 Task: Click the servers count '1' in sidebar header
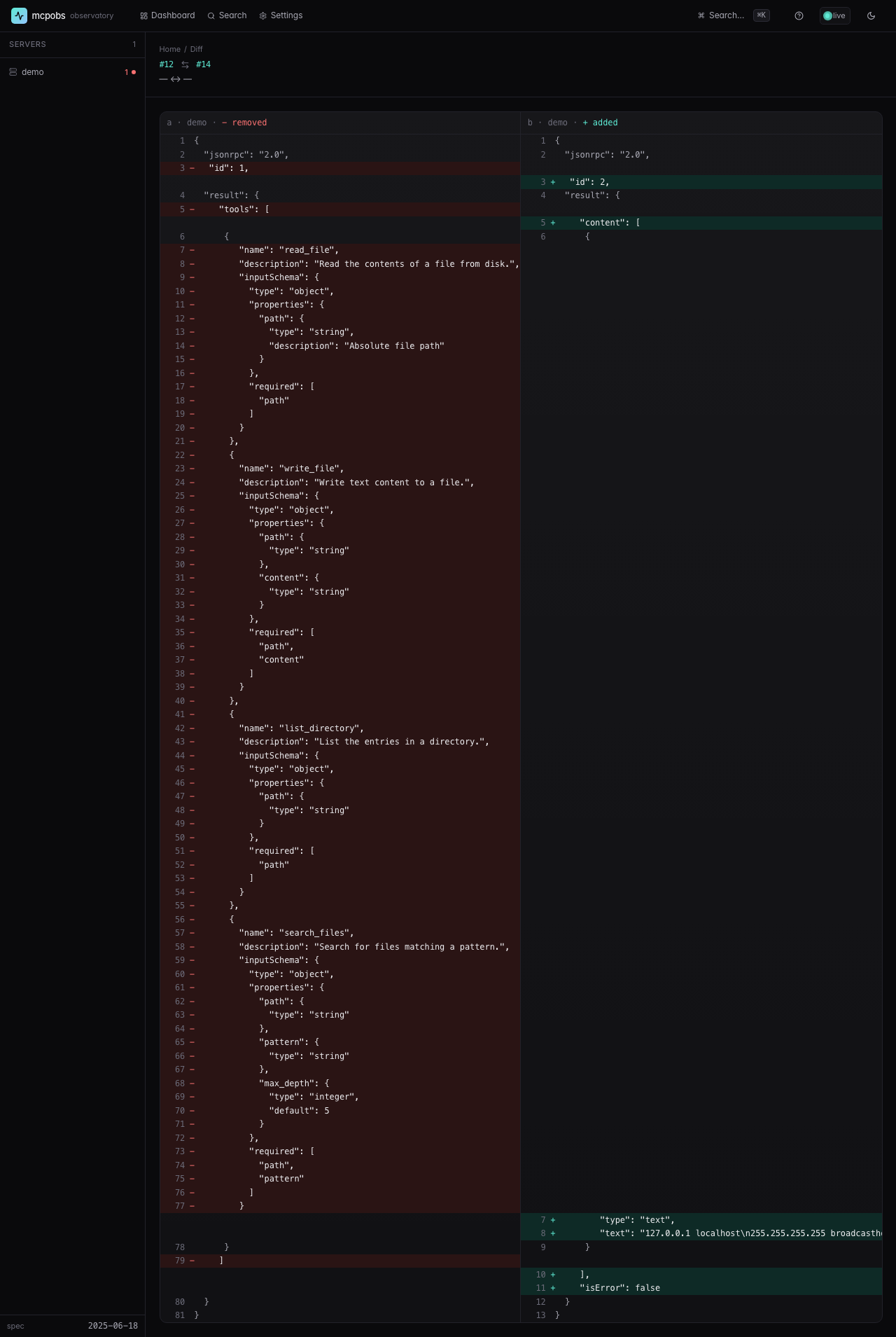point(134,44)
